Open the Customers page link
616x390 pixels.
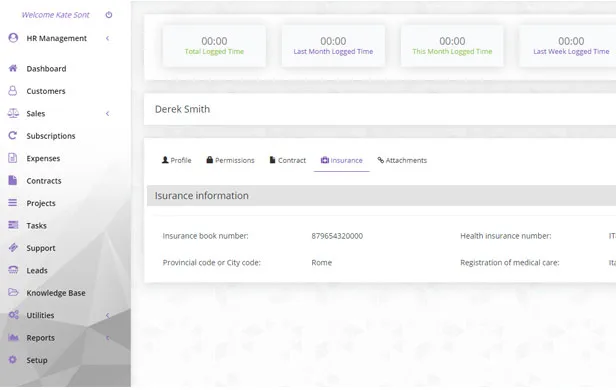coord(46,91)
